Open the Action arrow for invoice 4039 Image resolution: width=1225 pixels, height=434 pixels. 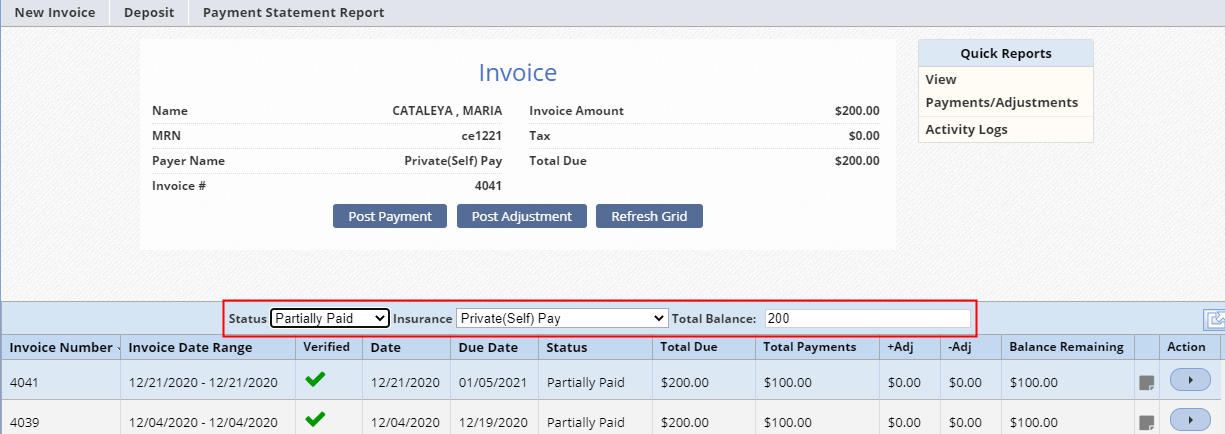1189,421
